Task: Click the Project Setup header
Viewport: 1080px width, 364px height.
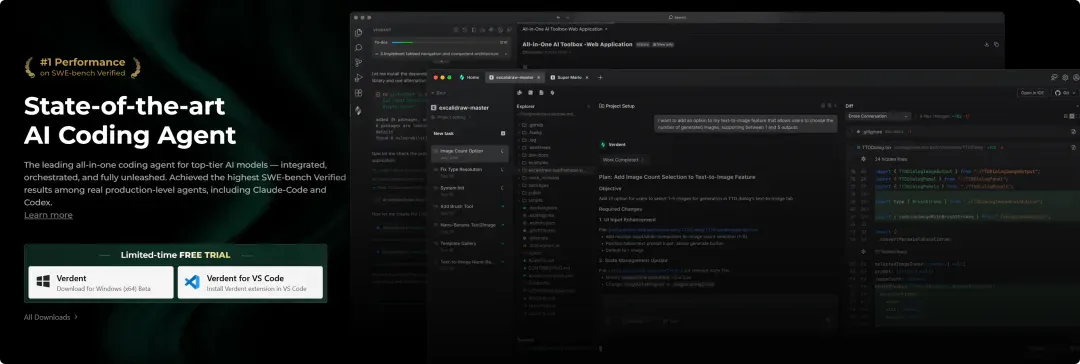Action: pos(616,106)
